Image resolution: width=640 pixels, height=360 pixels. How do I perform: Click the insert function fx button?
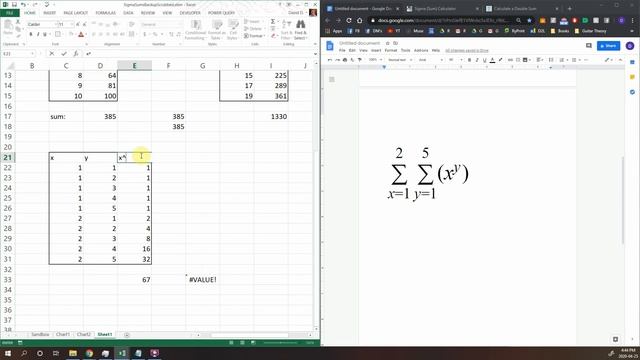[76, 53]
